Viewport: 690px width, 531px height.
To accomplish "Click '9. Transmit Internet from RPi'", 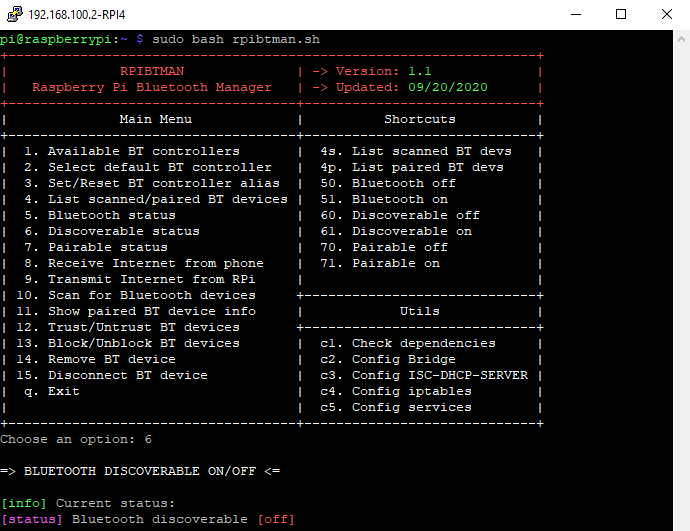I will (140, 279).
